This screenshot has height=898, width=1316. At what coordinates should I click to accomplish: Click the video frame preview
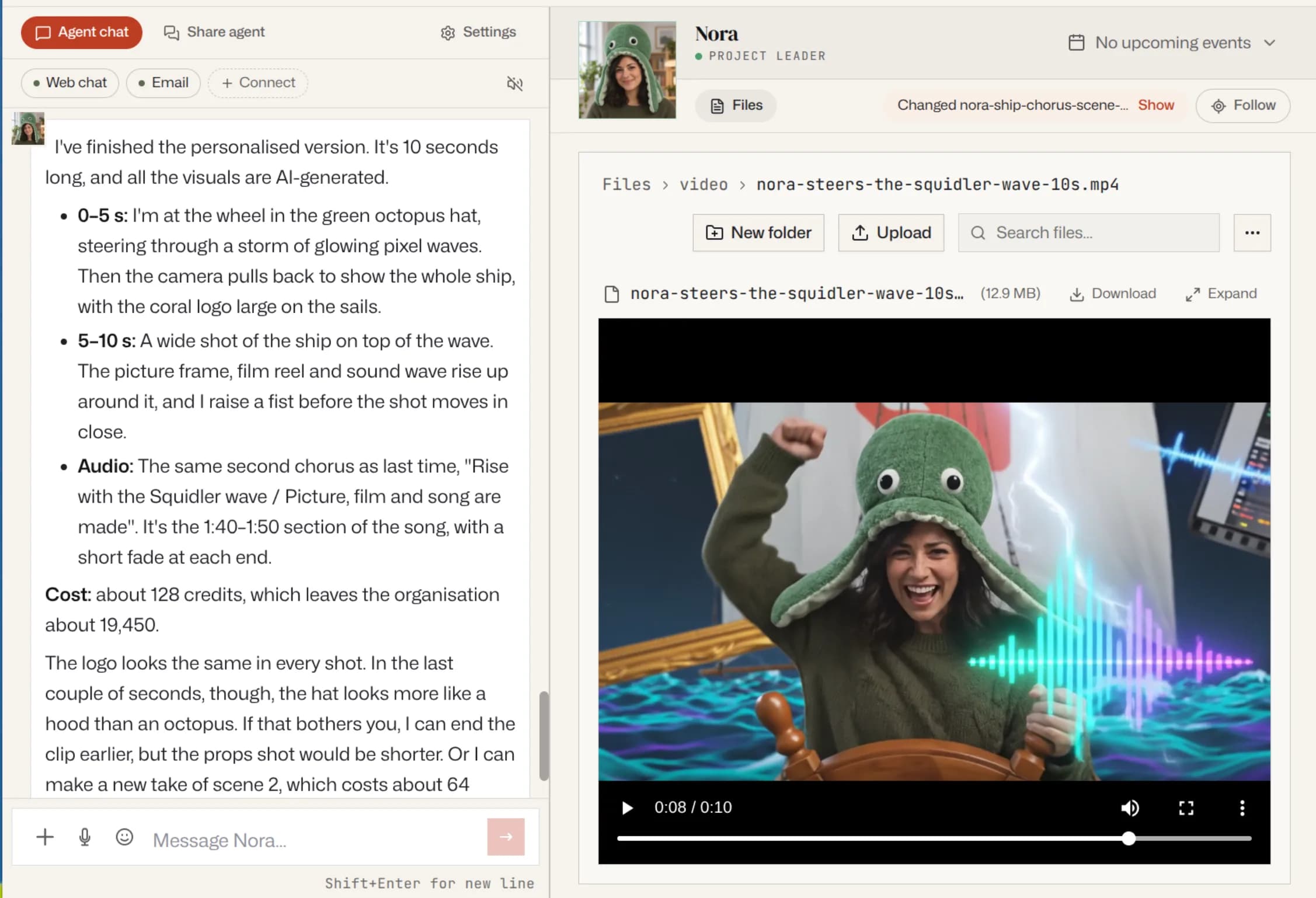pyautogui.click(x=934, y=591)
